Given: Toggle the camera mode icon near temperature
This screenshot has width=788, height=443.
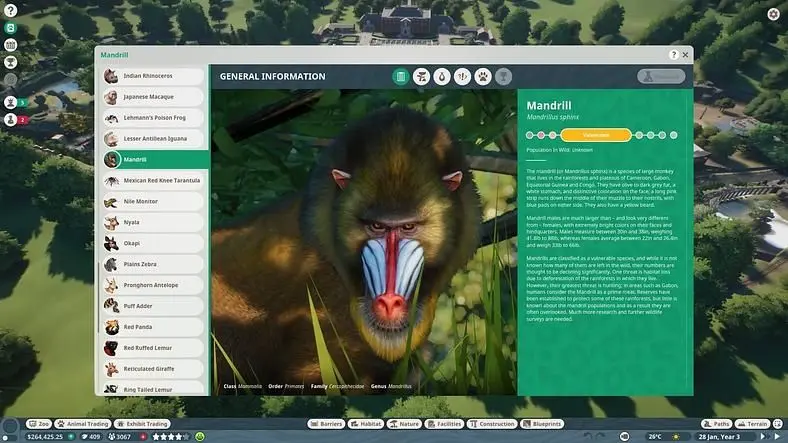Looking at the screenshot, I should 624,437.
